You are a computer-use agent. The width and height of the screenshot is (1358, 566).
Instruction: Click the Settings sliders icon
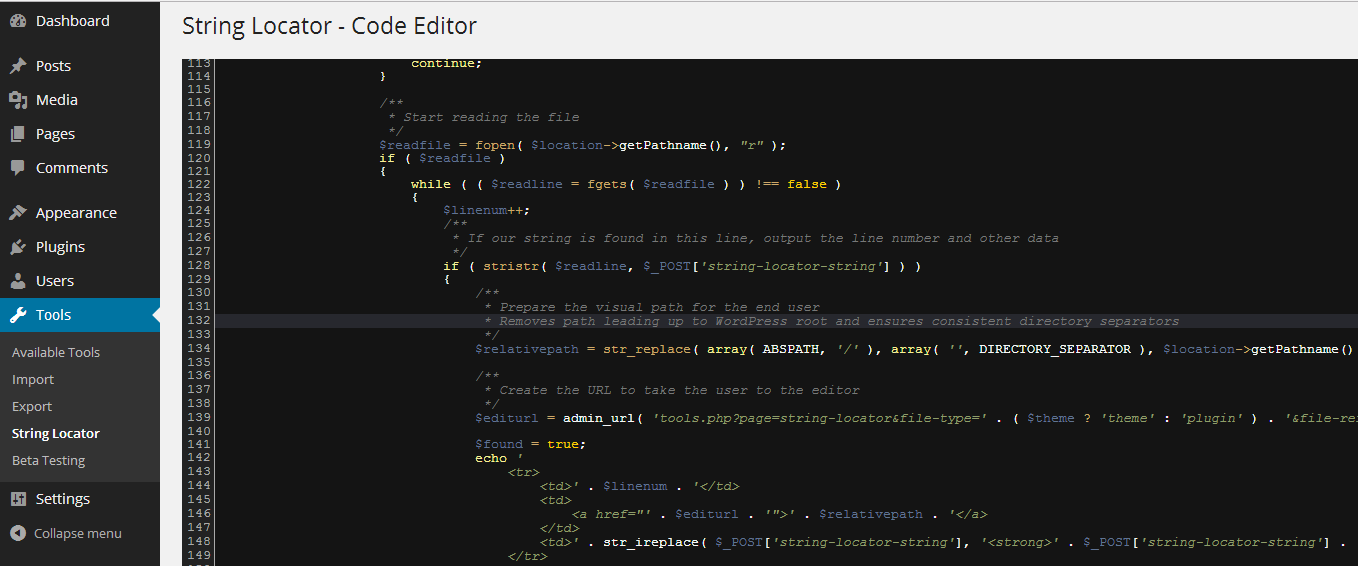18,499
